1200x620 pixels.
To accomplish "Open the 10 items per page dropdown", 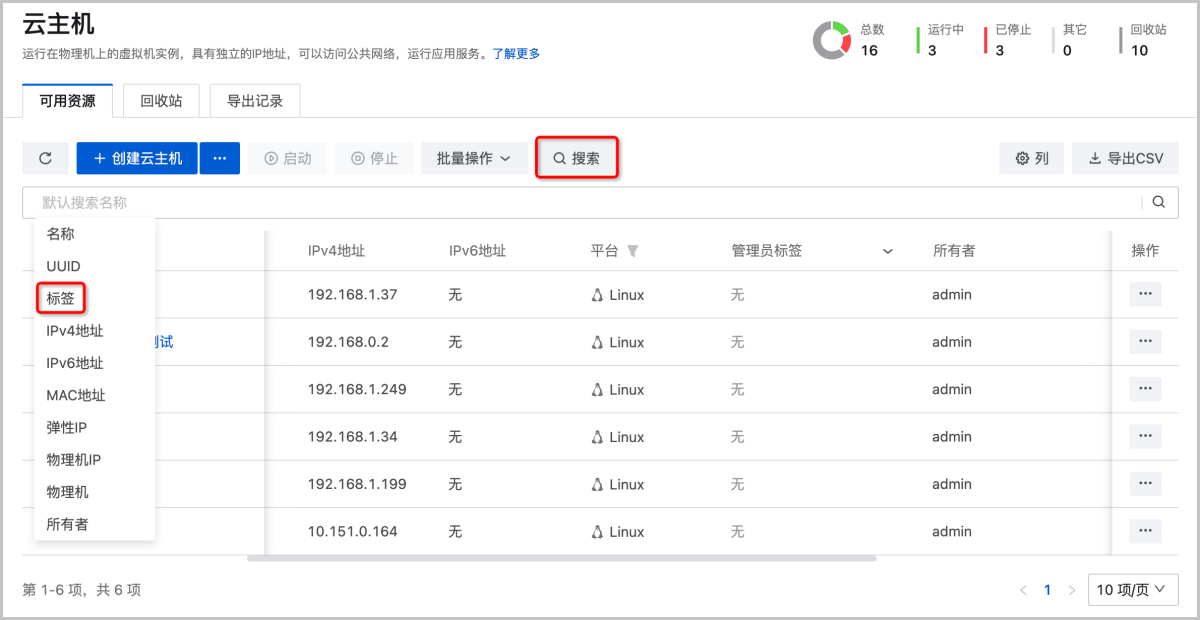I will click(1131, 590).
